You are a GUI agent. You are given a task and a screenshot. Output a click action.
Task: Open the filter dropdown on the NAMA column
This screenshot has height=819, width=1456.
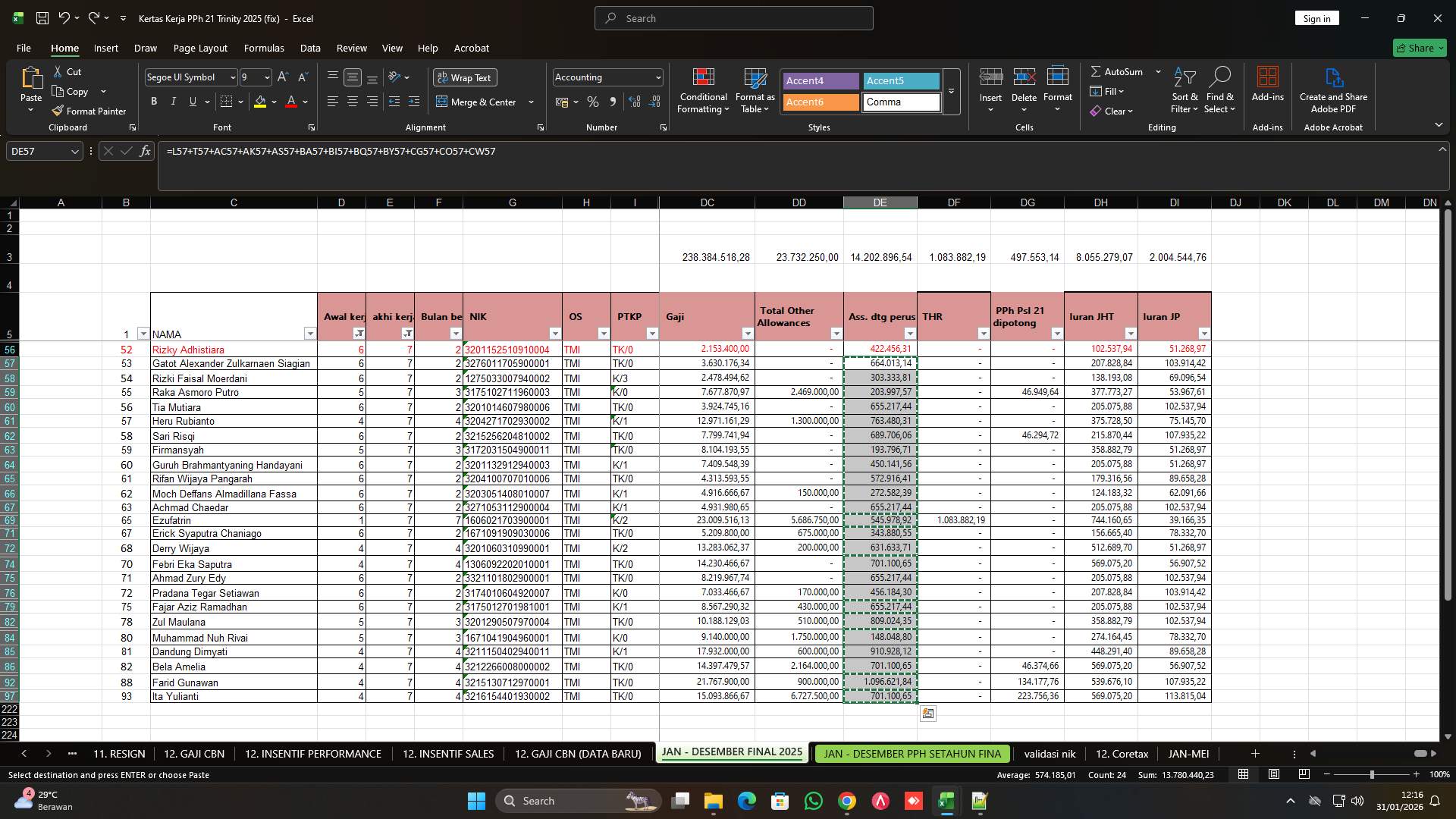pyautogui.click(x=310, y=334)
